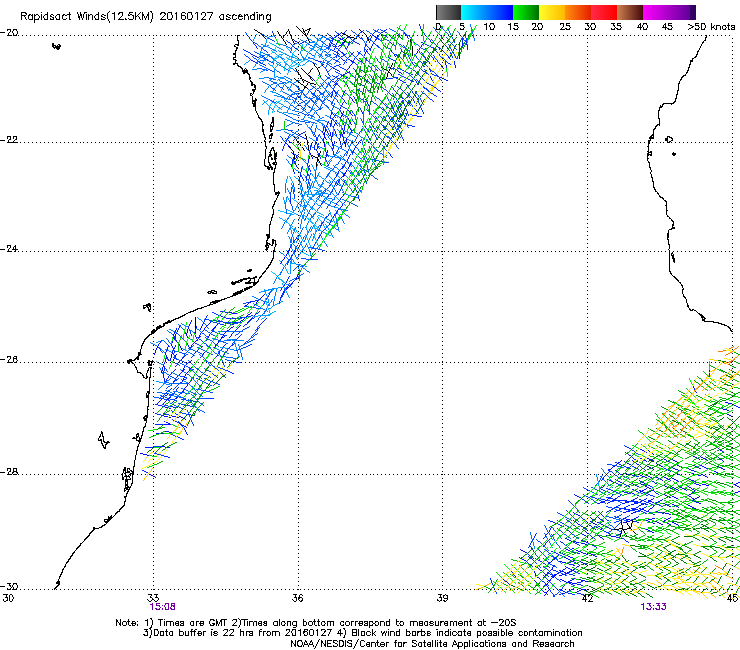Image resolution: width=740 pixels, height=650 pixels.
Task: Click the purple pass time '13:33'
Action: pyautogui.click(x=653, y=607)
